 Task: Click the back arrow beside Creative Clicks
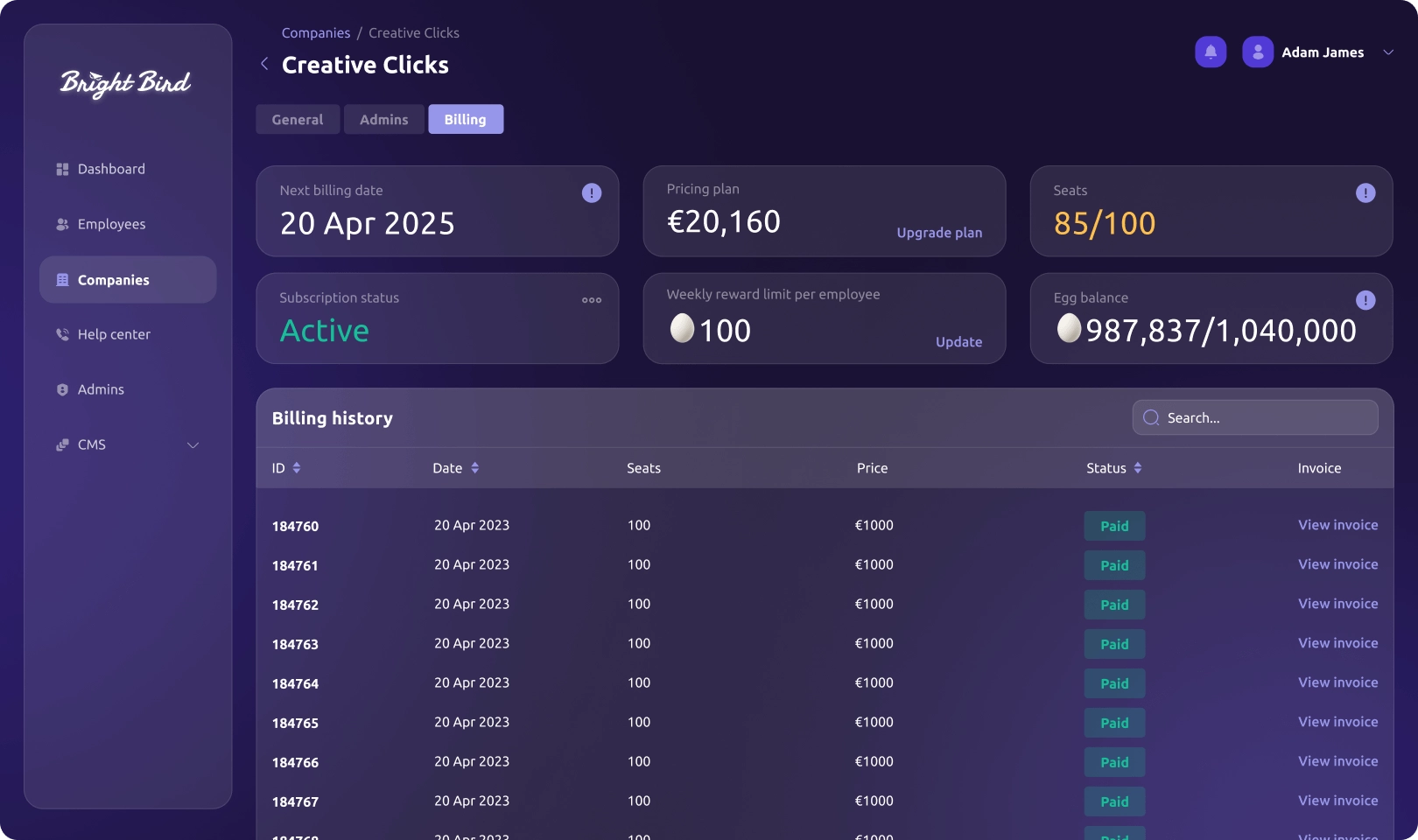pos(264,64)
